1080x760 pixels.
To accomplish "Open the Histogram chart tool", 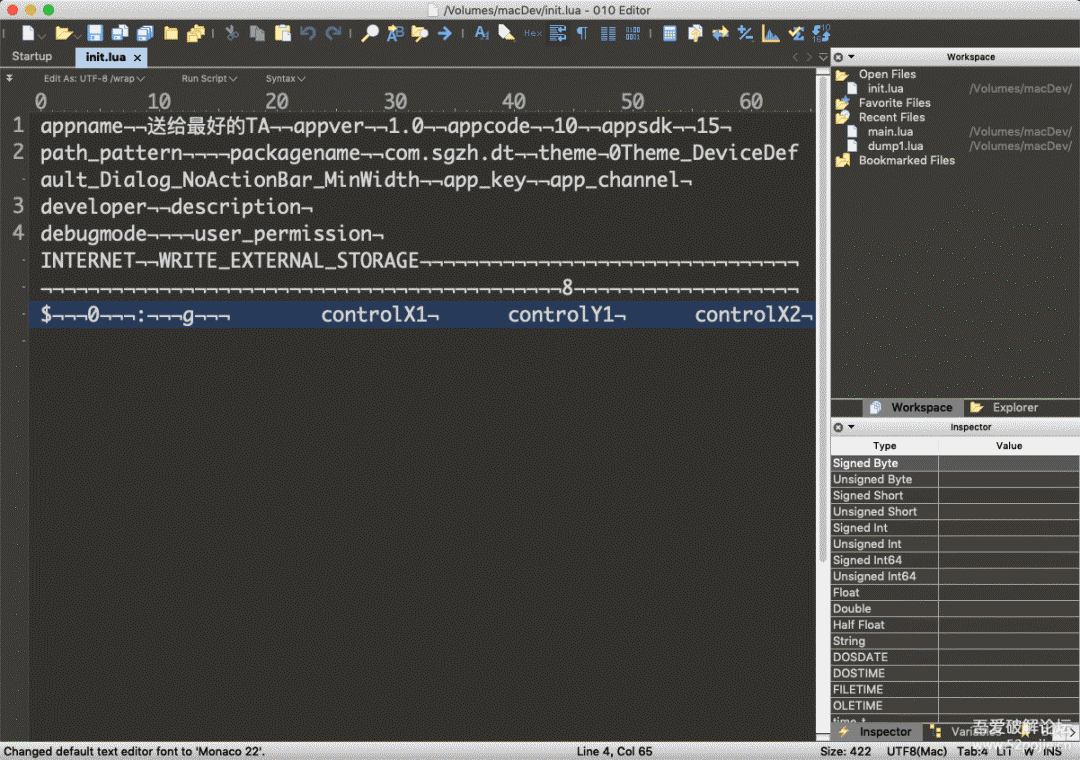I will pos(770,33).
